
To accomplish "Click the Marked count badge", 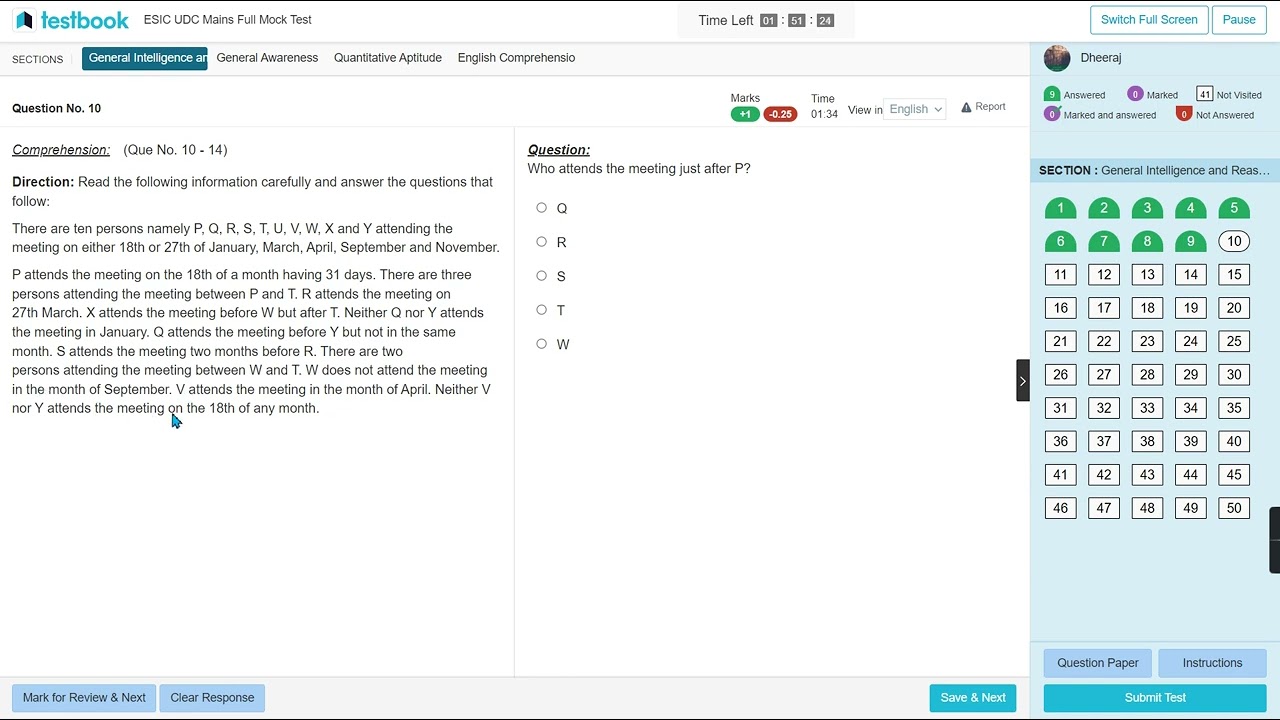I will point(1135,94).
